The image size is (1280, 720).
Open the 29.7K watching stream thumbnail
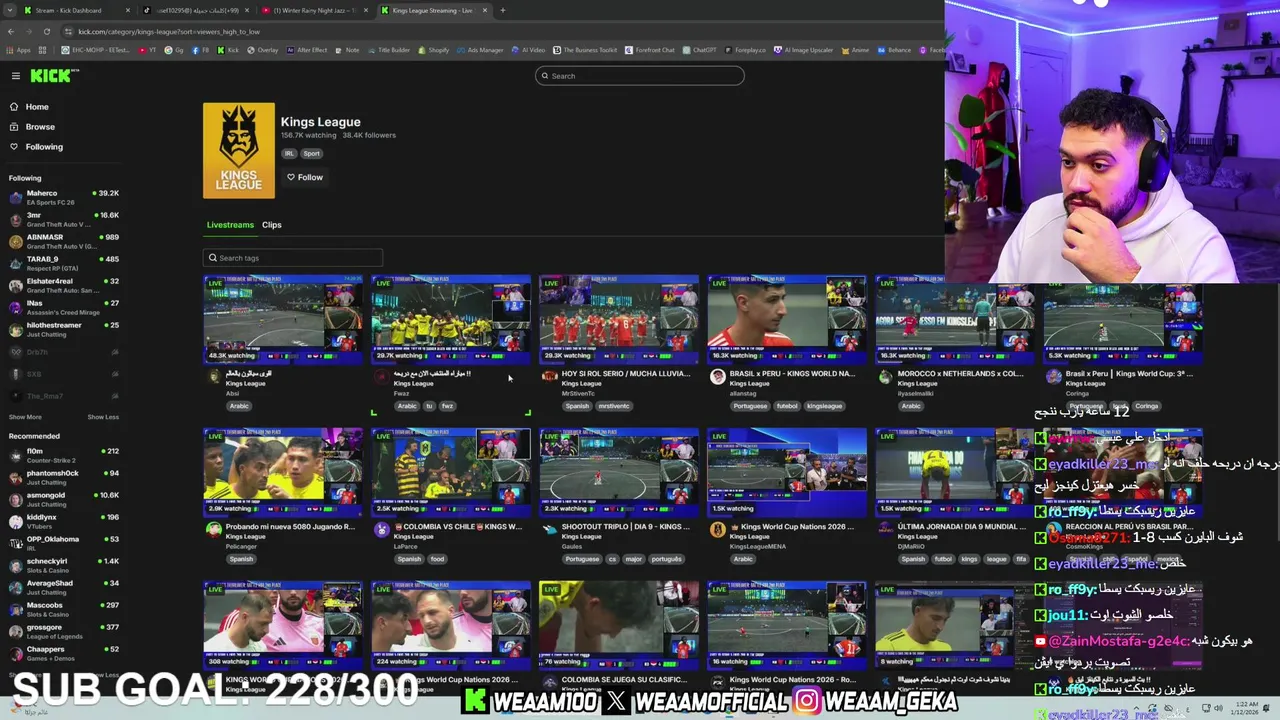click(451, 319)
